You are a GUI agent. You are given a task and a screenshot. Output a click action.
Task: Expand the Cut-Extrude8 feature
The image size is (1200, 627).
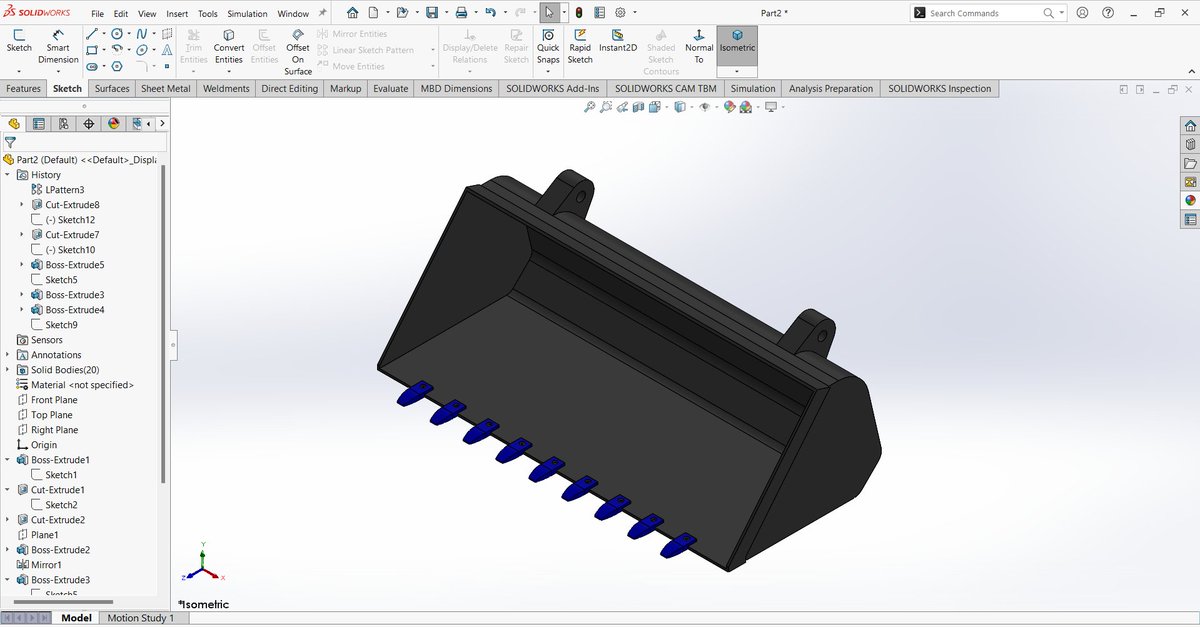[x=22, y=205]
